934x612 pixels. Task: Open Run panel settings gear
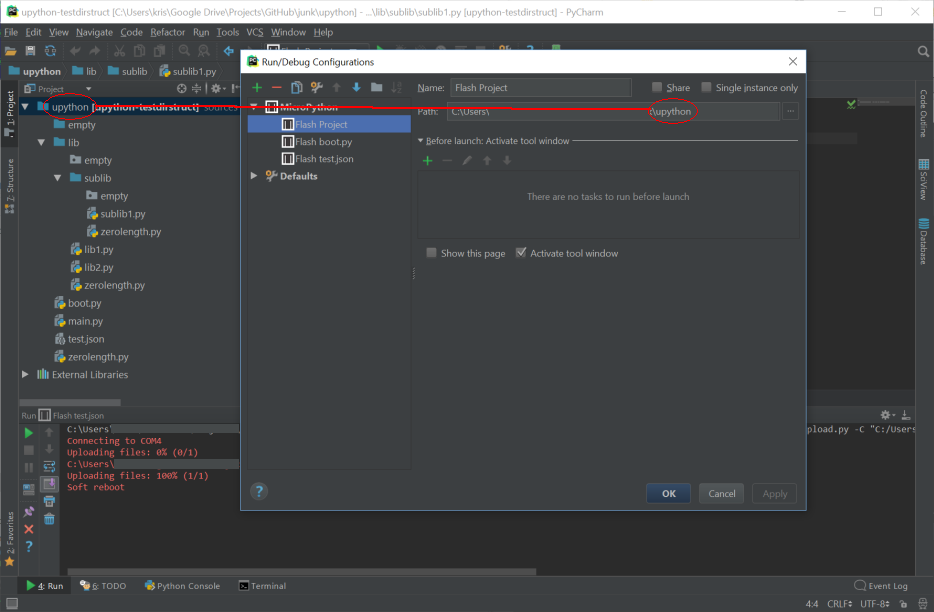[886, 415]
